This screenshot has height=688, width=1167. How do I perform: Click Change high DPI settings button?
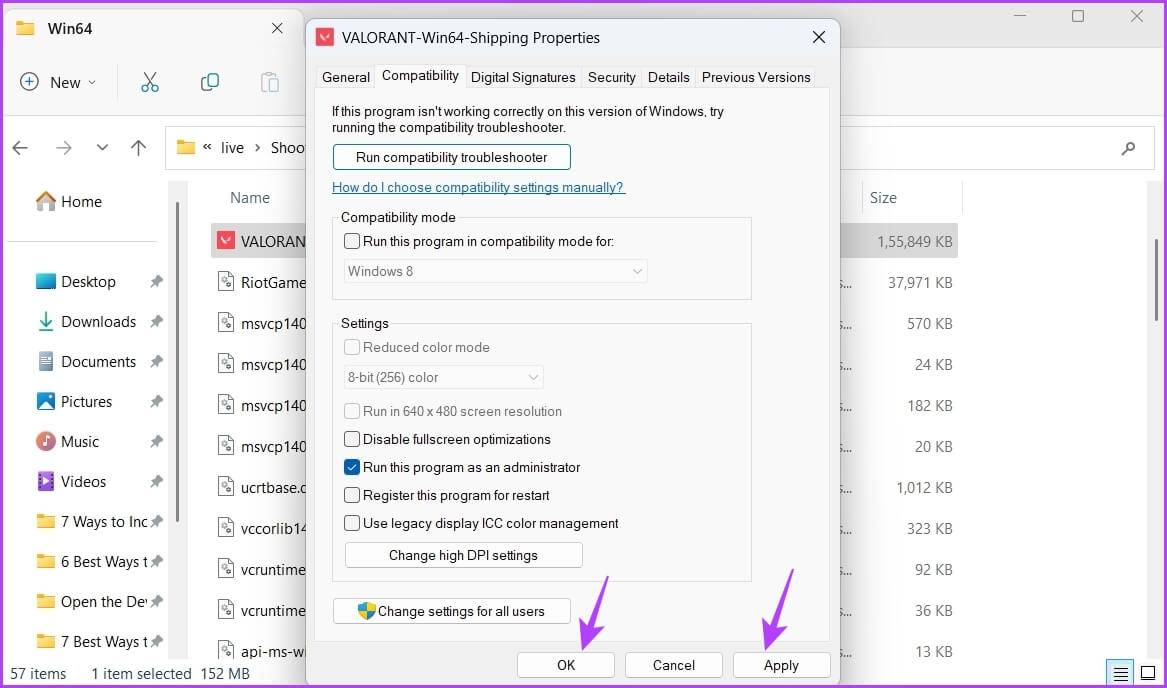[x=464, y=555]
